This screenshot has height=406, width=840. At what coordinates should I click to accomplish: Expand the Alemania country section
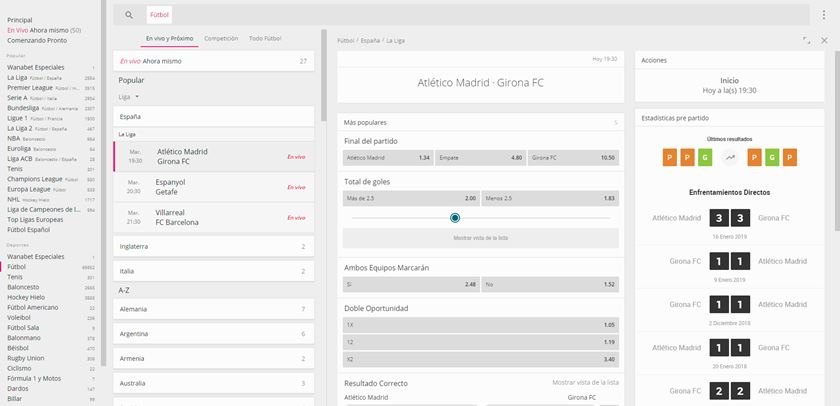coord(214,309)
